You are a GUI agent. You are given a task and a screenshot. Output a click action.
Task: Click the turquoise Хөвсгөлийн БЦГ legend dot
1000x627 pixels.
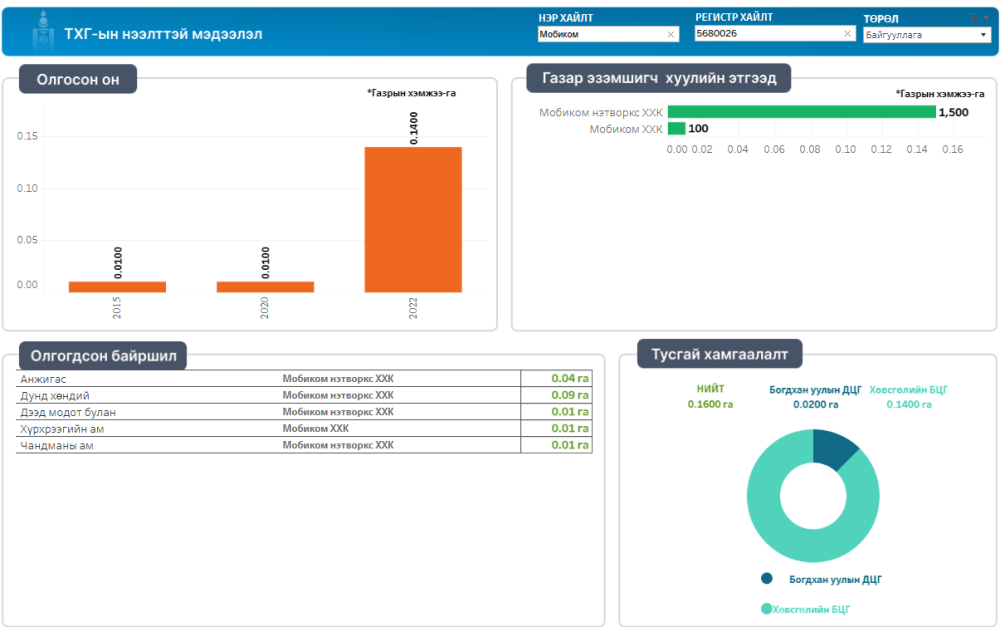click(x=767, y=609)
